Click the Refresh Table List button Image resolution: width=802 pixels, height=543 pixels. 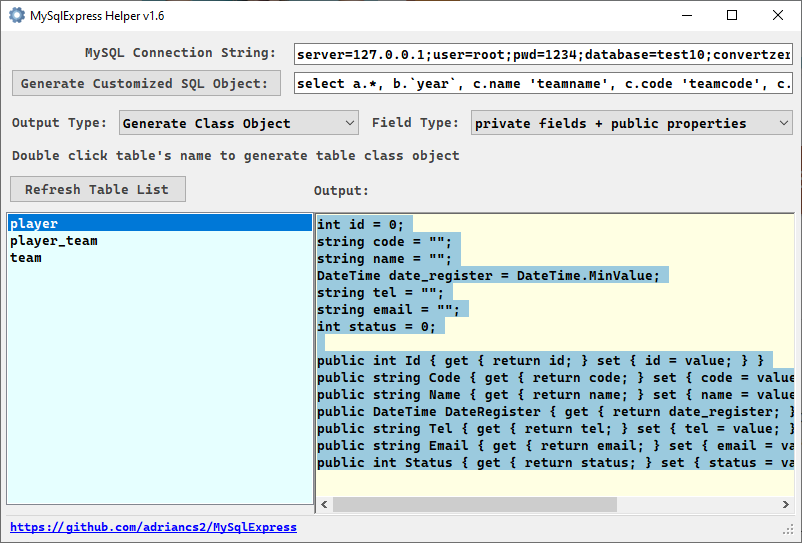pos(98,189)
